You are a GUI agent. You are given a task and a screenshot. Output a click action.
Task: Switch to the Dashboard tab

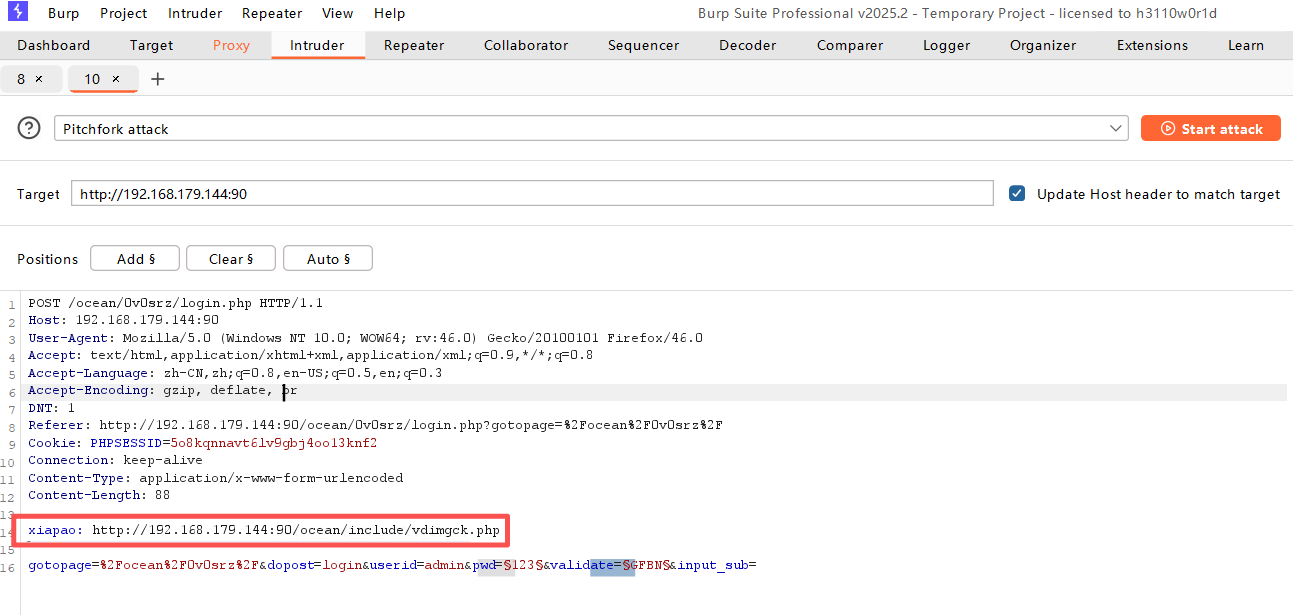click(x=54, y=45)
